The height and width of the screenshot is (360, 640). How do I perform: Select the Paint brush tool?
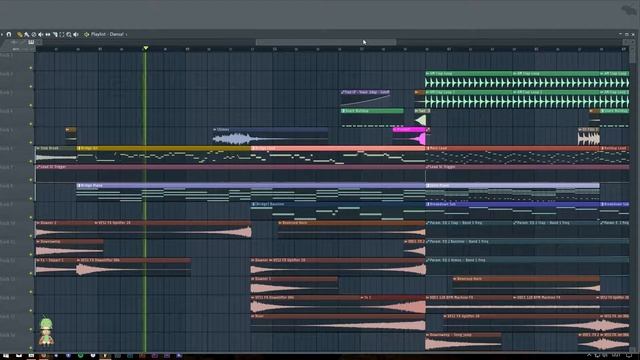click(x=27, y=35)
